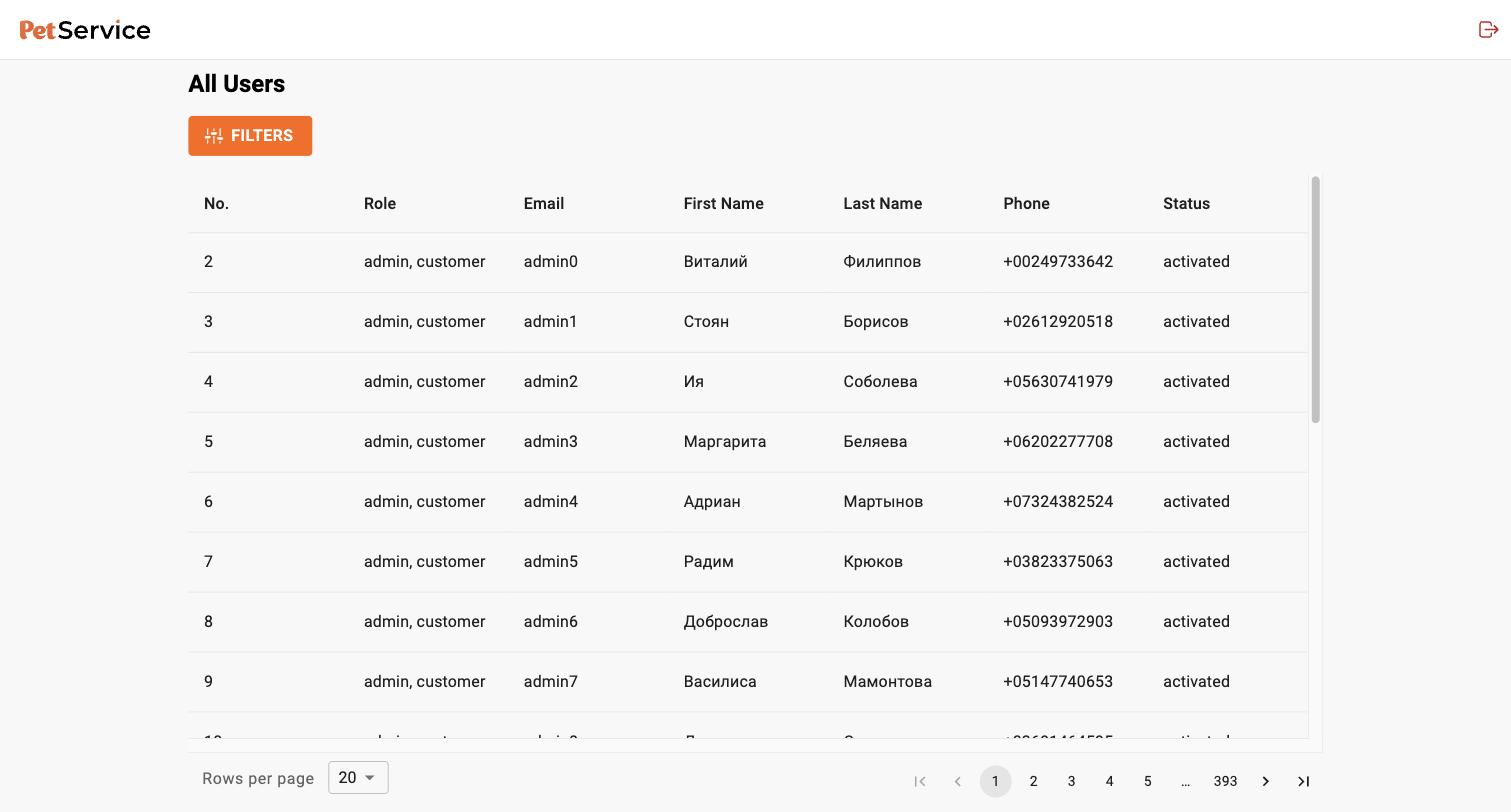Click last name Колобов
Screen dimensions: 1511x812
click(876, 621)
